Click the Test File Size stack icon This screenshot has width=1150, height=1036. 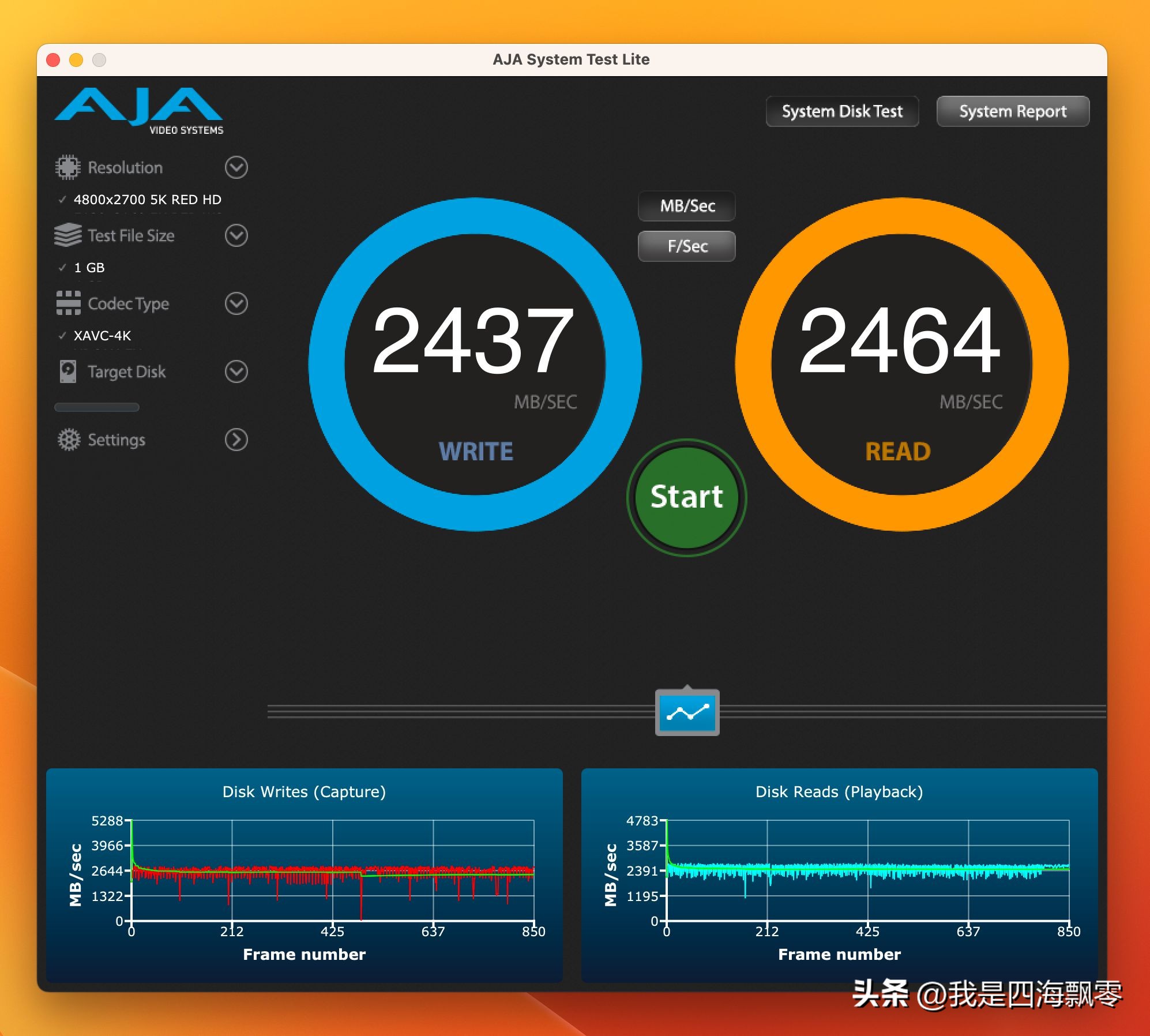click(x=67, y=235)
